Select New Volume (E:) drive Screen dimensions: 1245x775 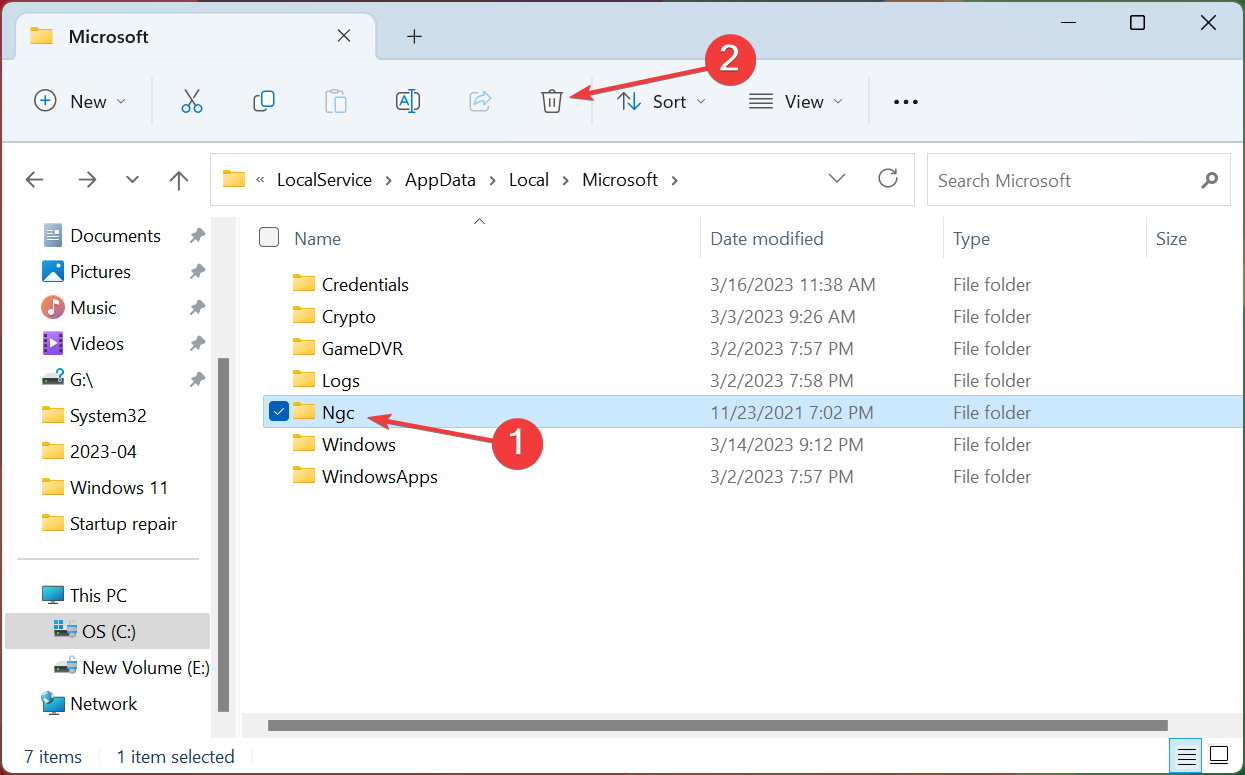point(146,668)
